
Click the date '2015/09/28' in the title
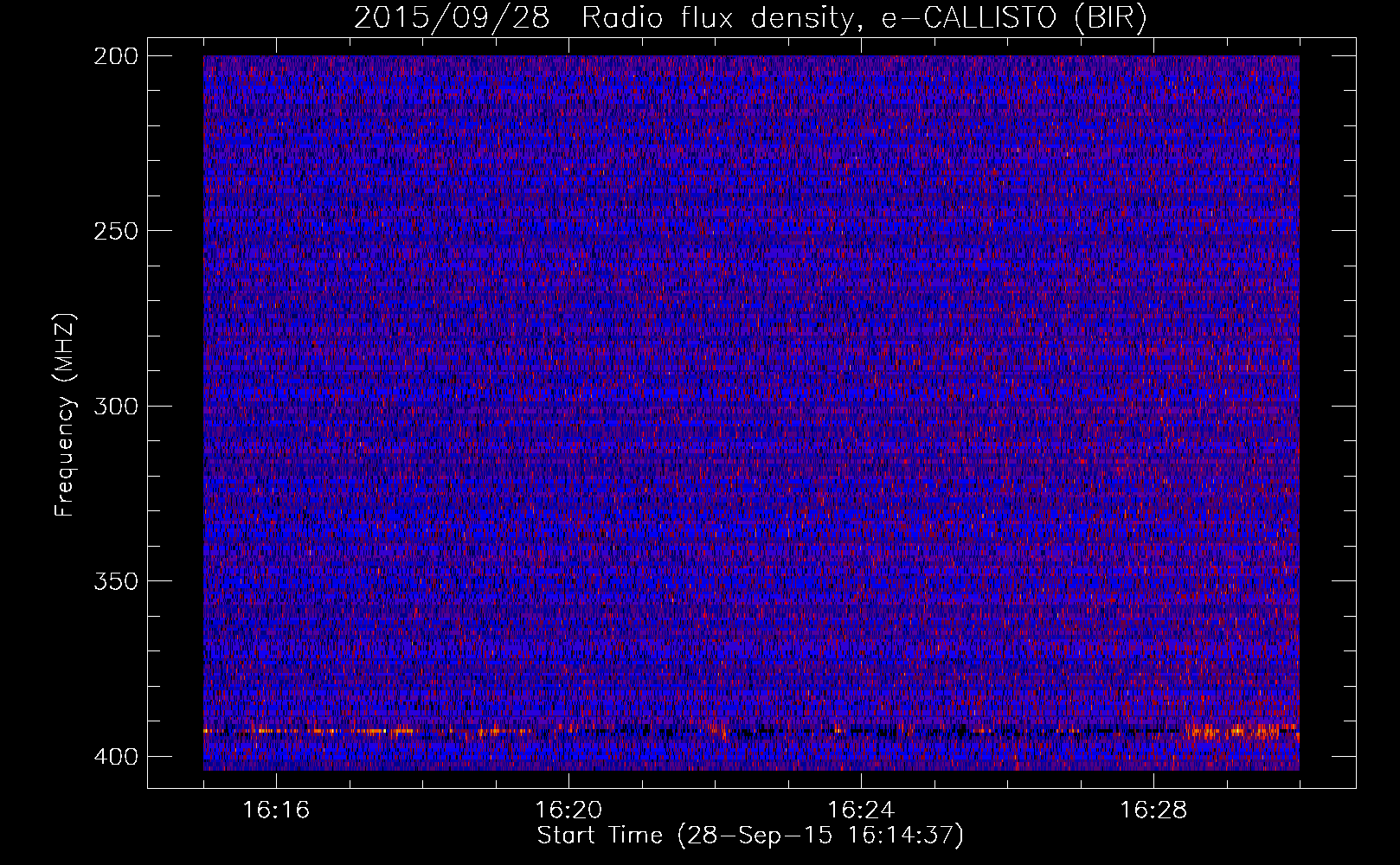[x=452, y=17]
